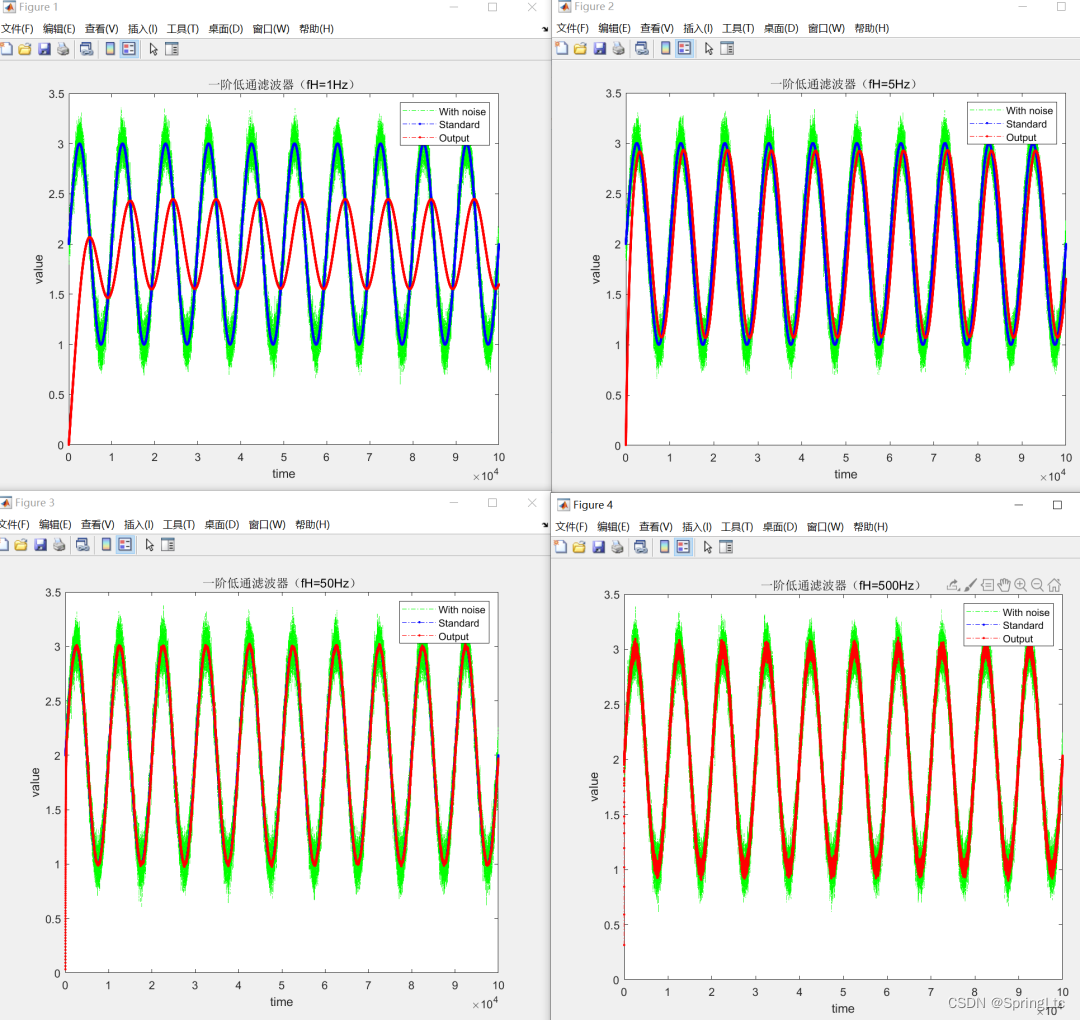Viewport: 1080px width, 1020px height.
Task: Toggle Insert Colorbar in Figure 2 toolbar
Action: click(x=665, y=48)
